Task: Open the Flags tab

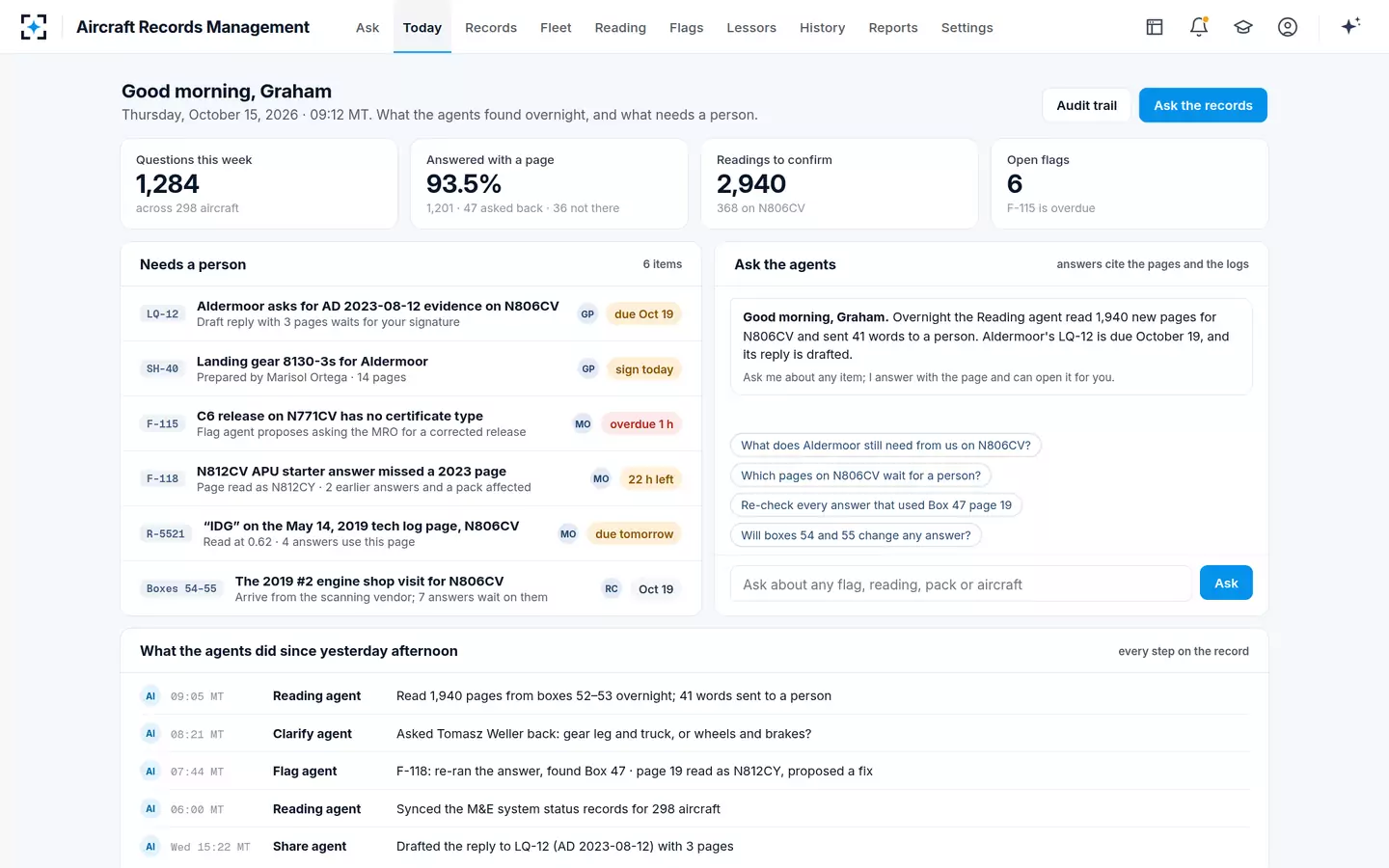Action: pos(687,28)
